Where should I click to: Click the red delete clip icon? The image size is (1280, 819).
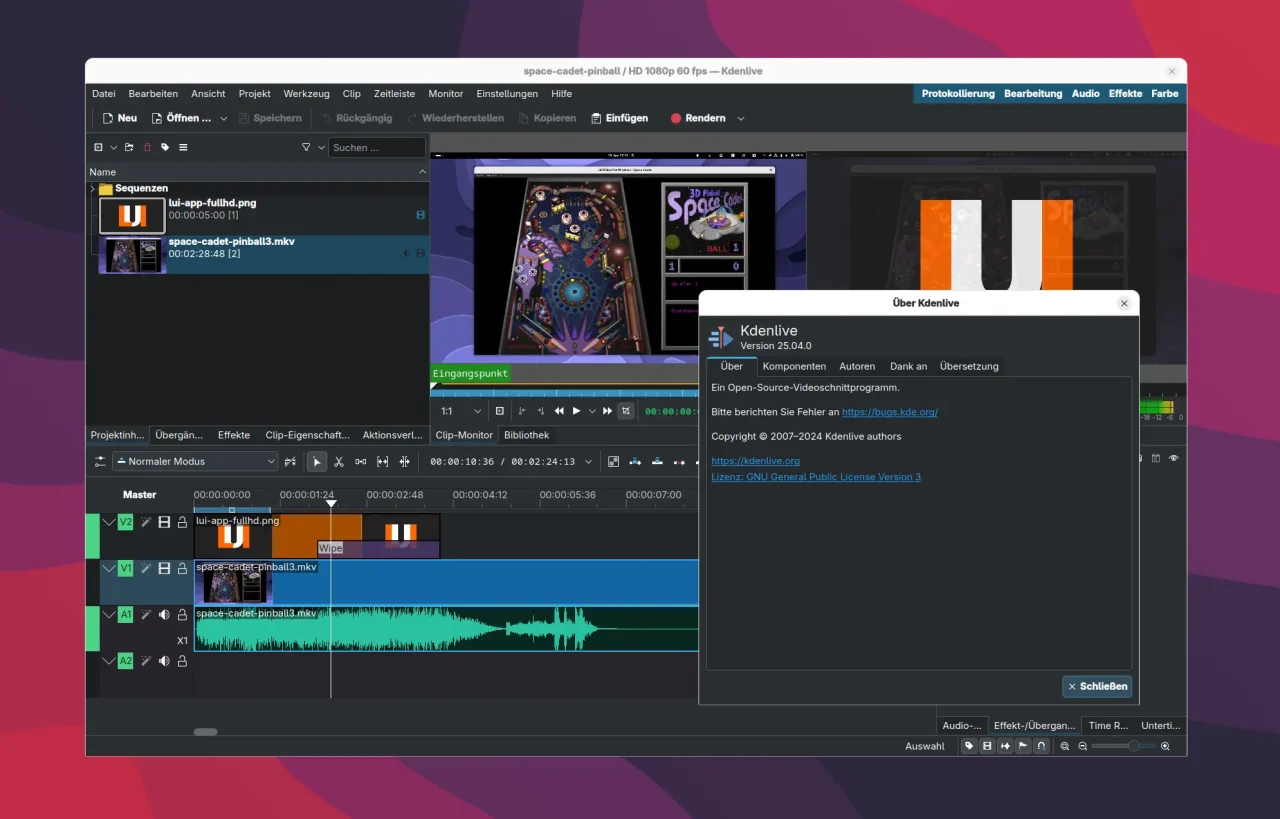[x=147, y=147]
